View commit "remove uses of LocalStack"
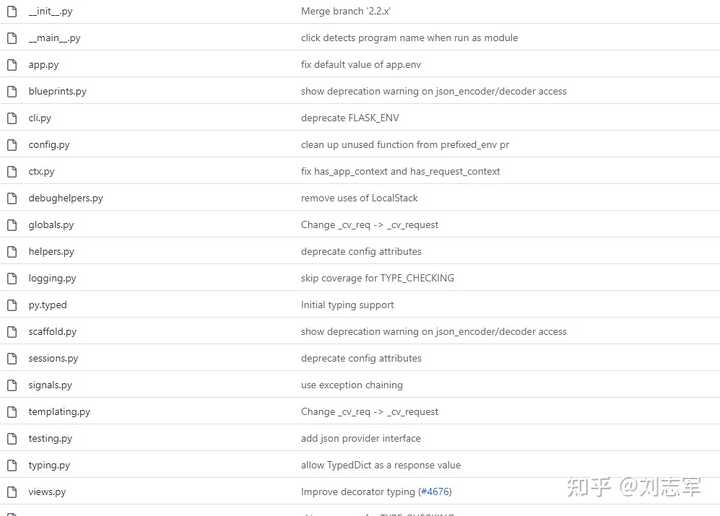This screenshot has height=516, width=720. point(359,198)
